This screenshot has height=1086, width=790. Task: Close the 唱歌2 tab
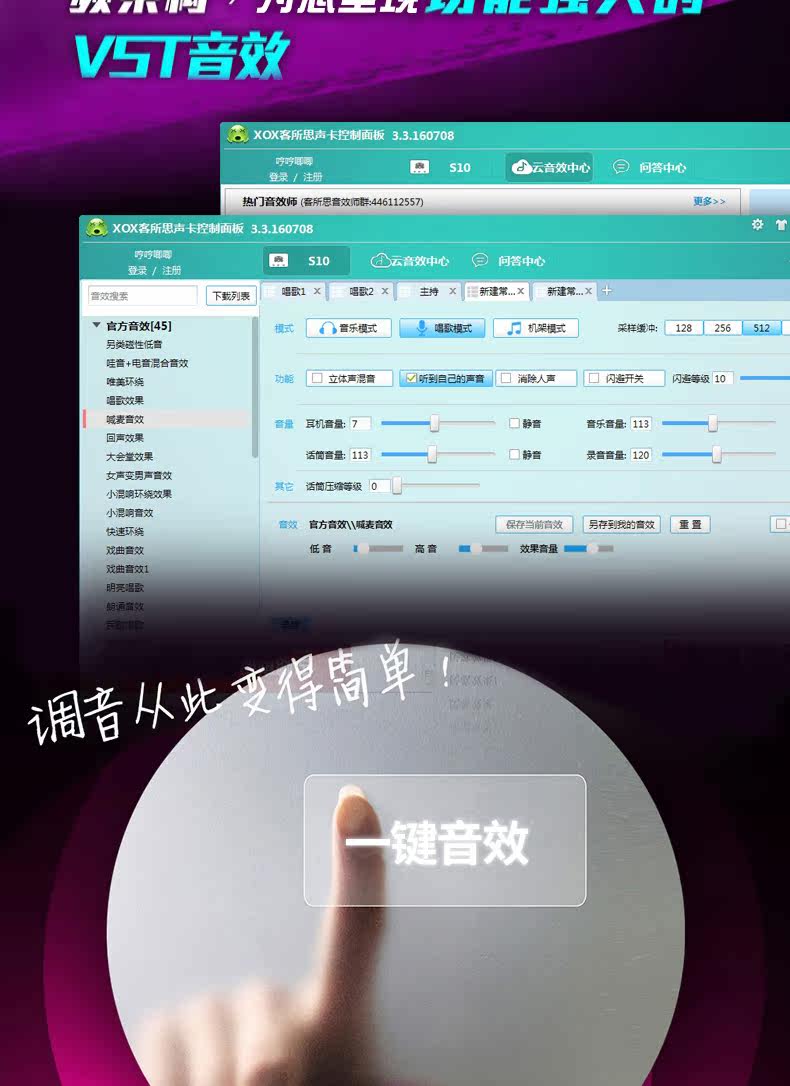(x=385, y=292)
